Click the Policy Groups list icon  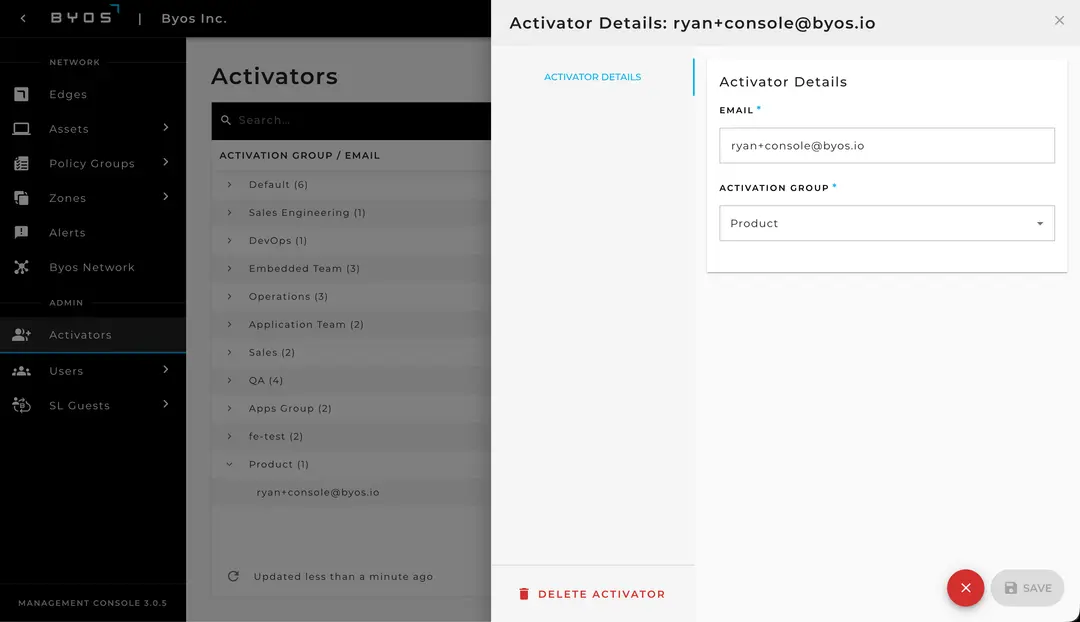pos(21,163)
